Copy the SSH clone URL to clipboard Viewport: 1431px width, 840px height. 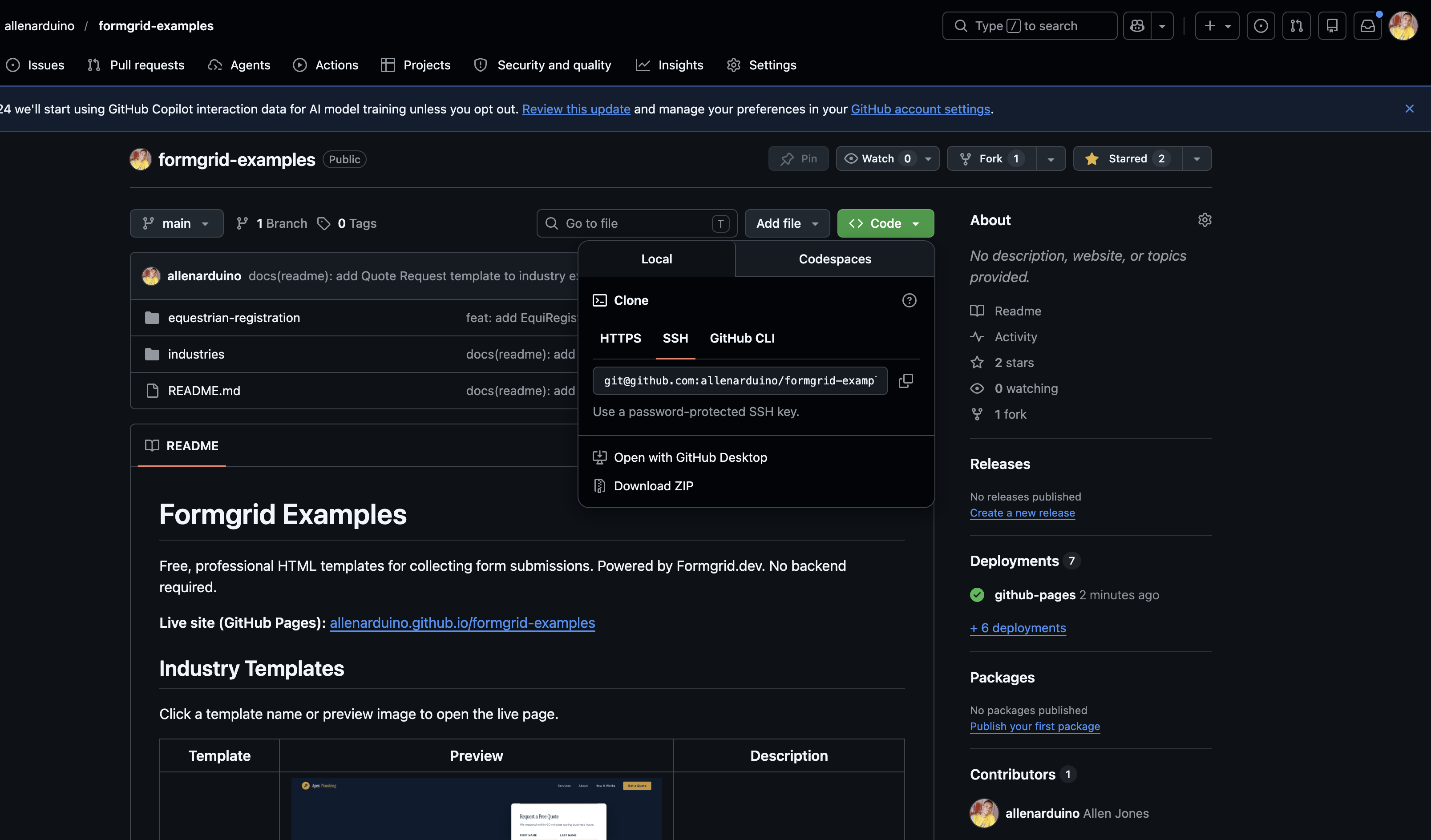tap(906, 380)
